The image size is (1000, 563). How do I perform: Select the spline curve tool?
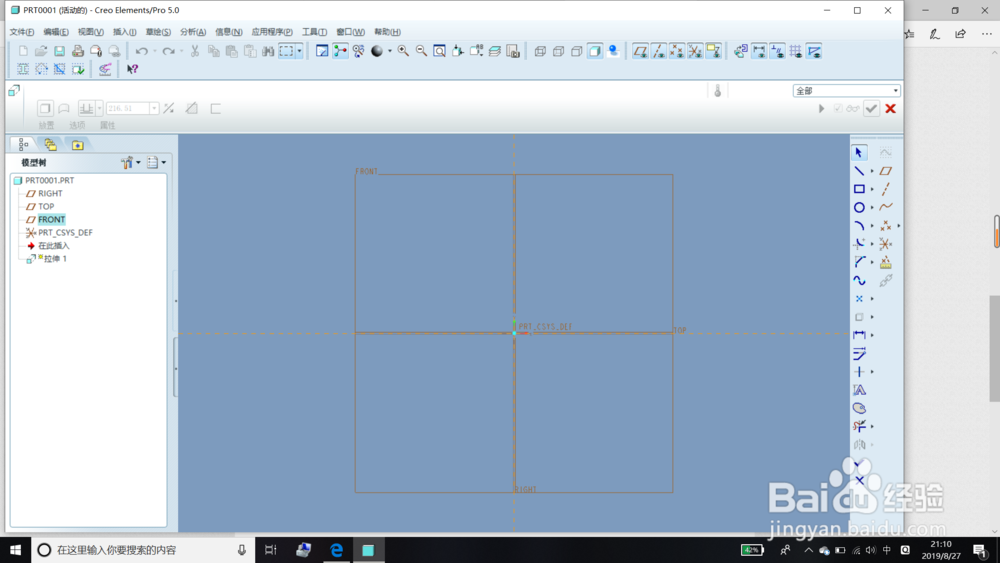pos(859,281)
